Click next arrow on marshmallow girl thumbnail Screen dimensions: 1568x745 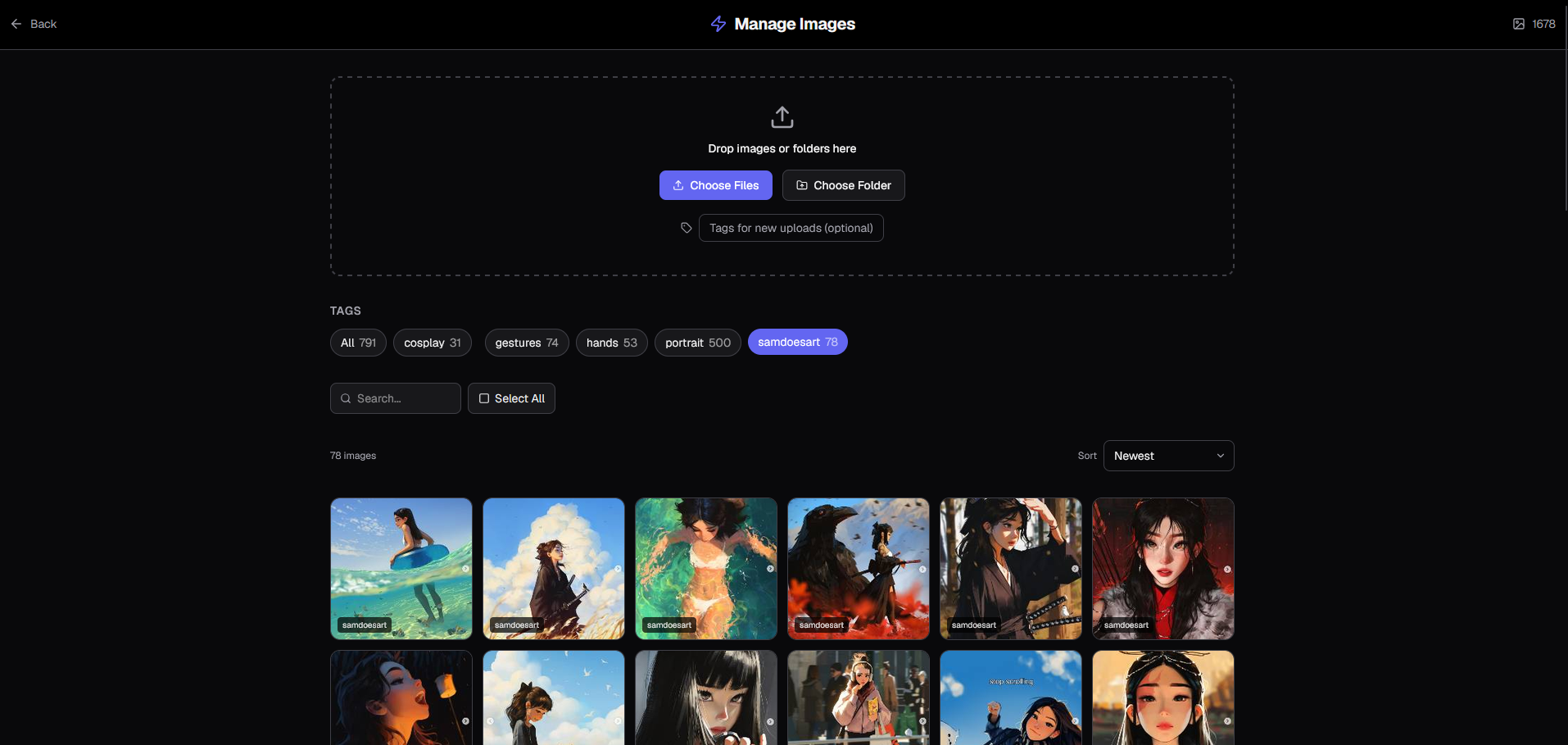pyautogui.click(x=465, y=721)
